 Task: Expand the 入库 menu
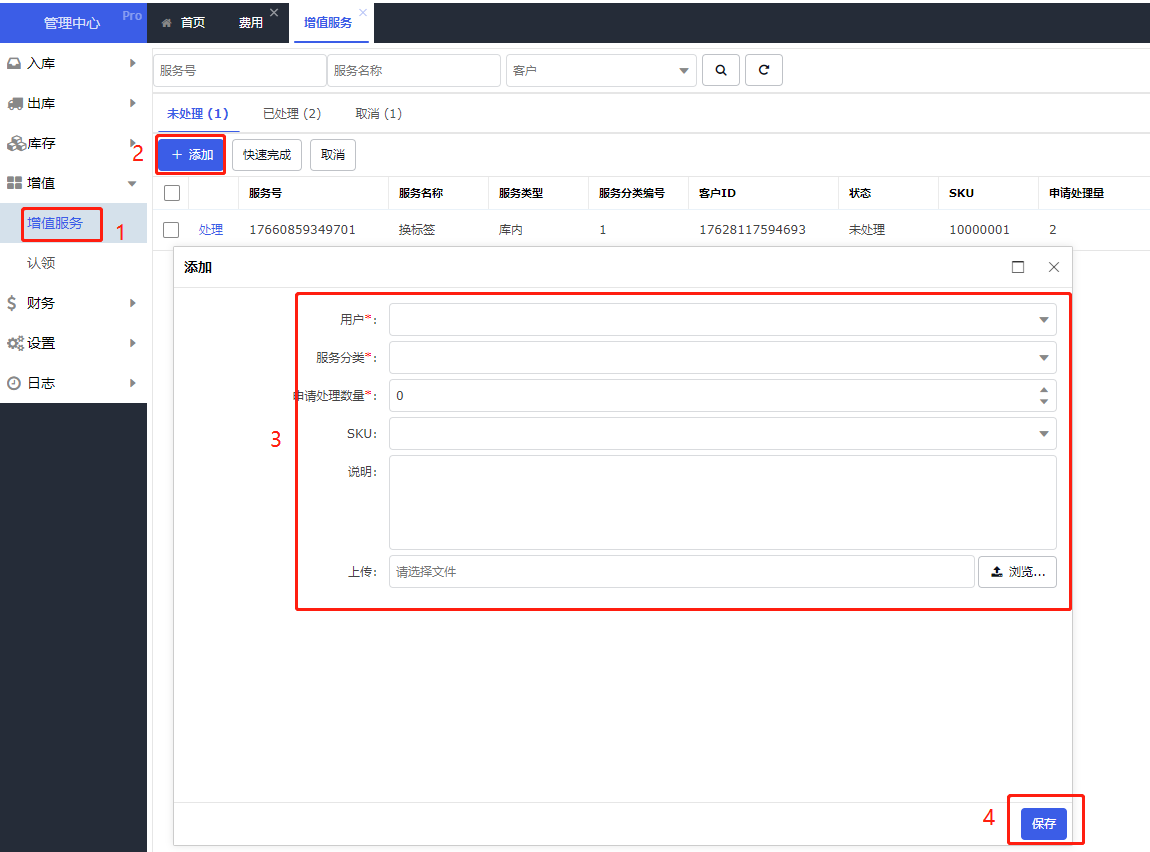pos(133,63)
